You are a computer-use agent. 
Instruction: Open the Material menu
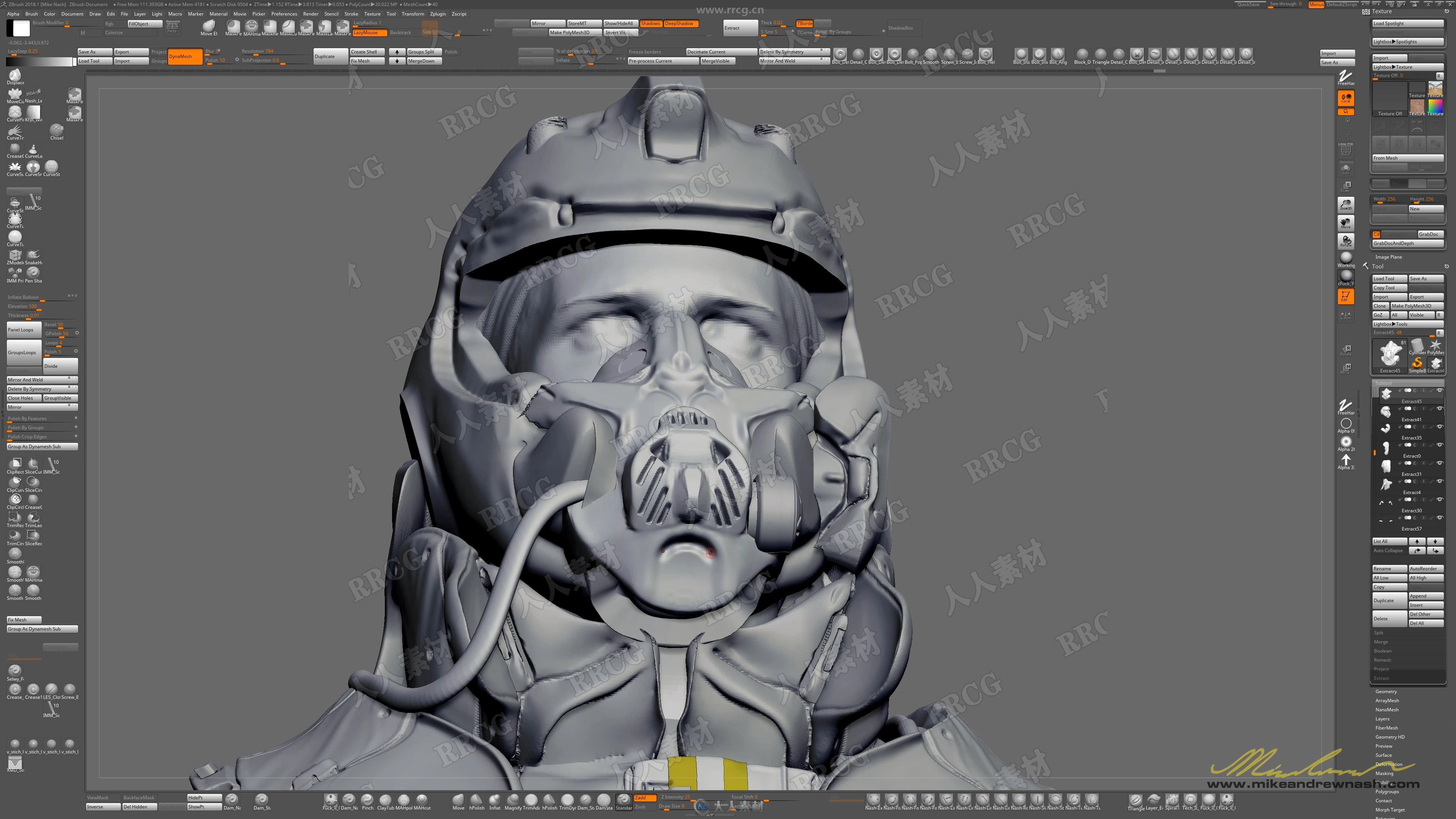coord(218,14)
